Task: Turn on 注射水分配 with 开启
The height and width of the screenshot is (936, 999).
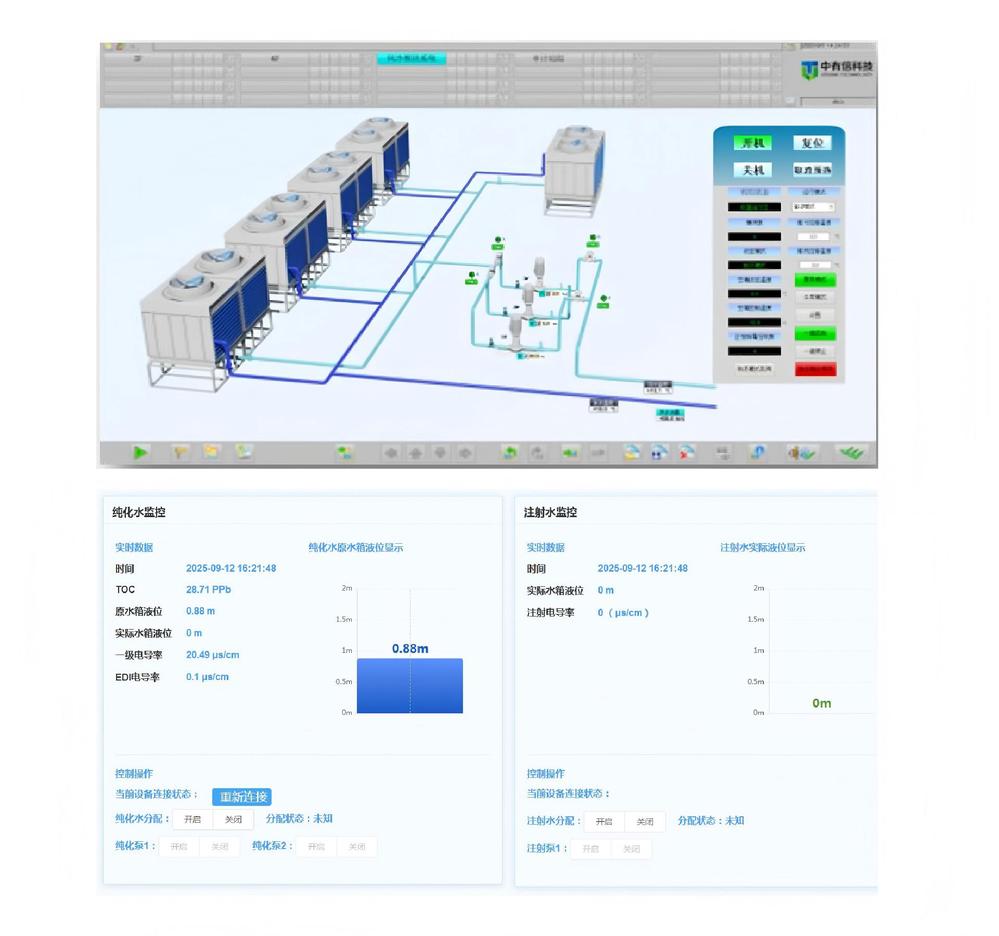Action: point(604,822)
